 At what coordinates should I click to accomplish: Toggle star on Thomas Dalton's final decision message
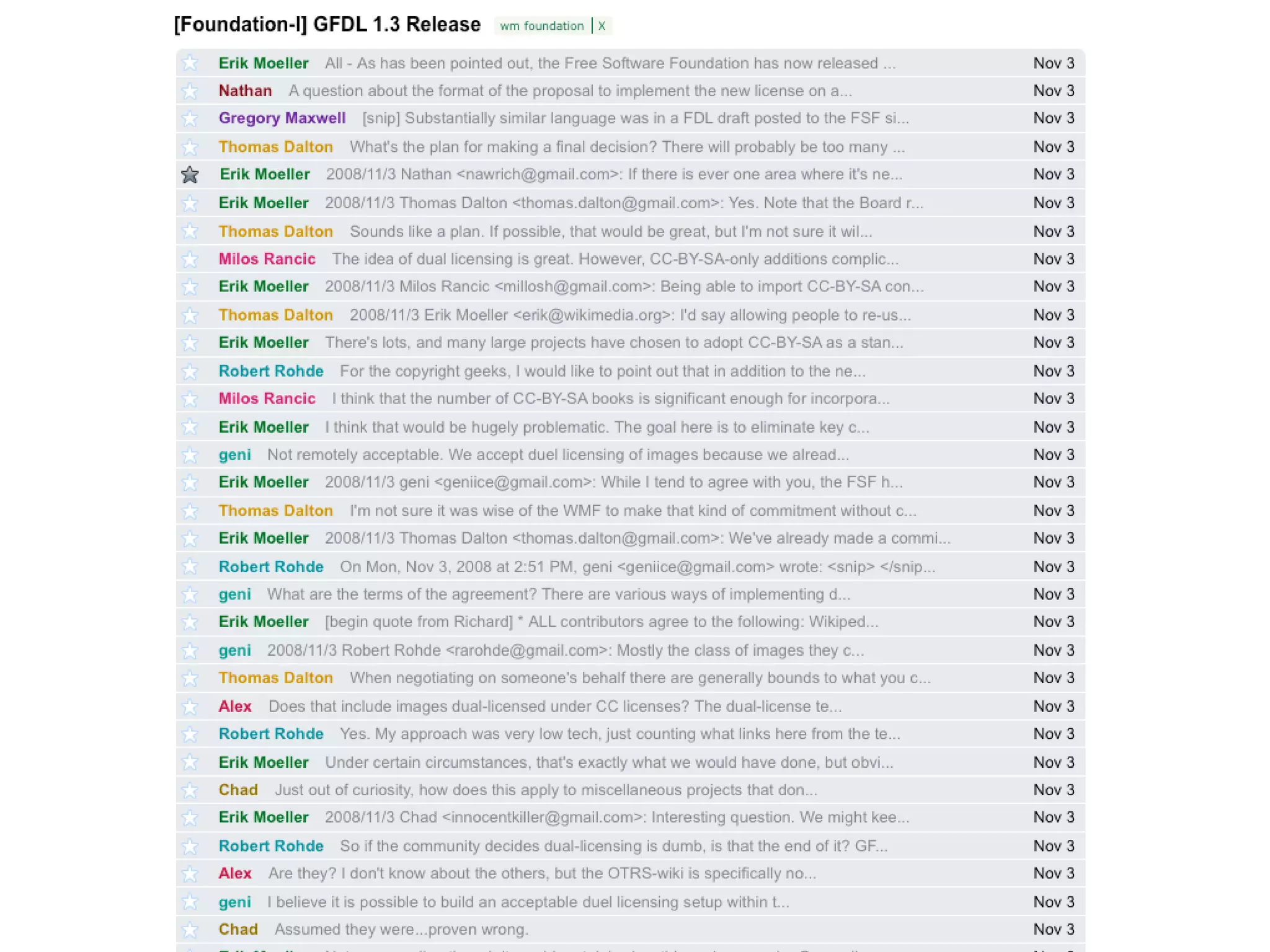tap(190, 147)
